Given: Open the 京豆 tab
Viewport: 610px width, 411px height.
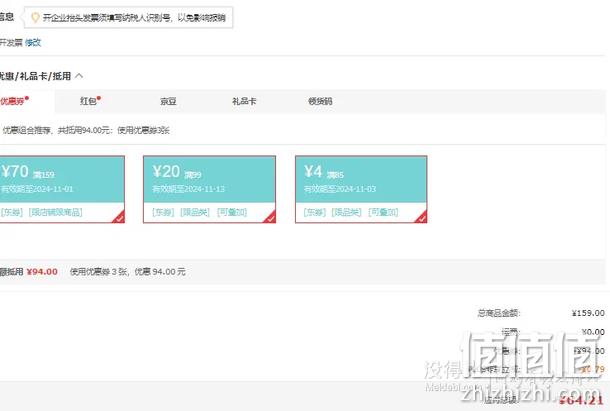Looking at the screenshot, I should click(x=168, y=102).
